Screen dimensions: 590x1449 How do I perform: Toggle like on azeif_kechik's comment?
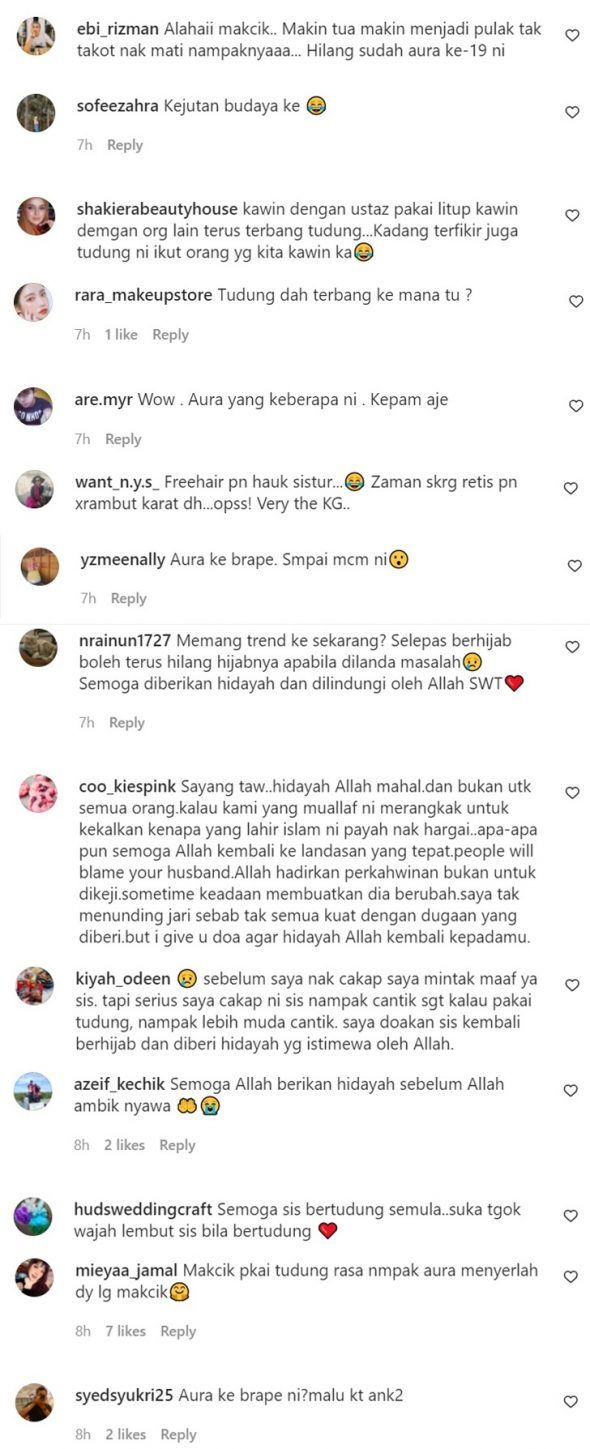[572, 1090]
